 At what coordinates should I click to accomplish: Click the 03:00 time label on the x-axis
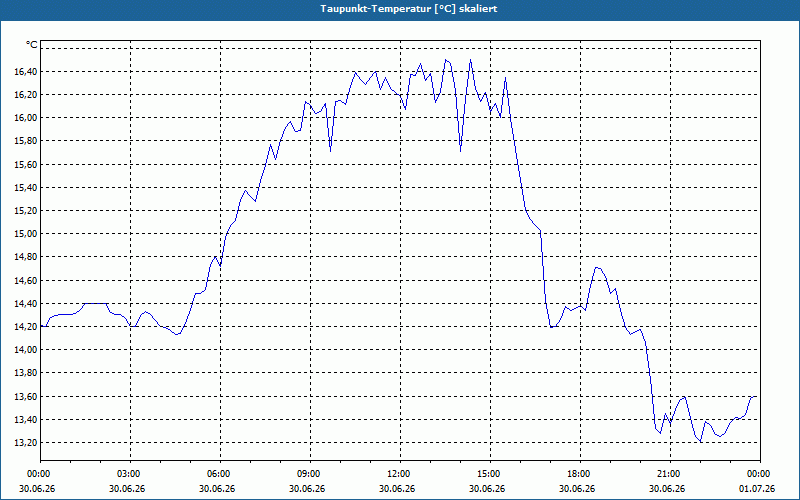click(x=130, y=474)
